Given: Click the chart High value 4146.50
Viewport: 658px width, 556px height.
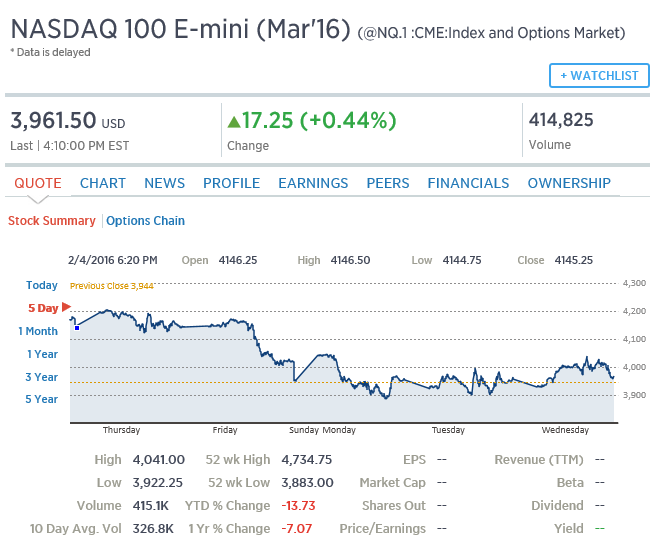Looking at the screenshot, I should 350,260.
